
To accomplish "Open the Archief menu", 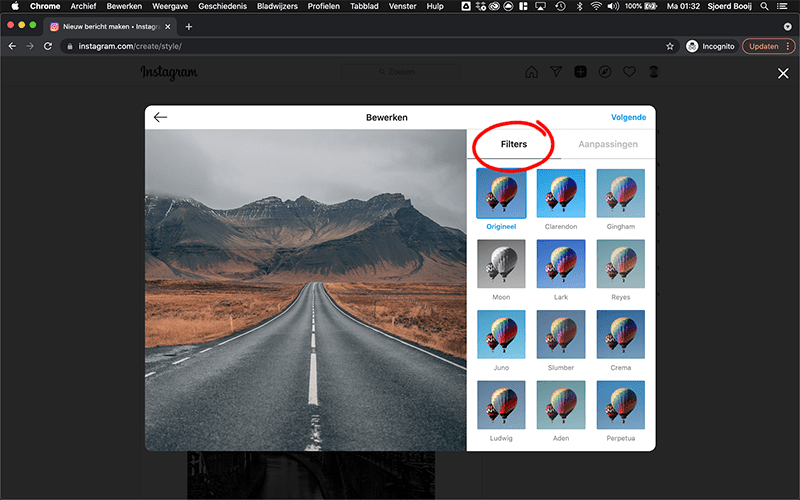I will (x=83, y=6).
